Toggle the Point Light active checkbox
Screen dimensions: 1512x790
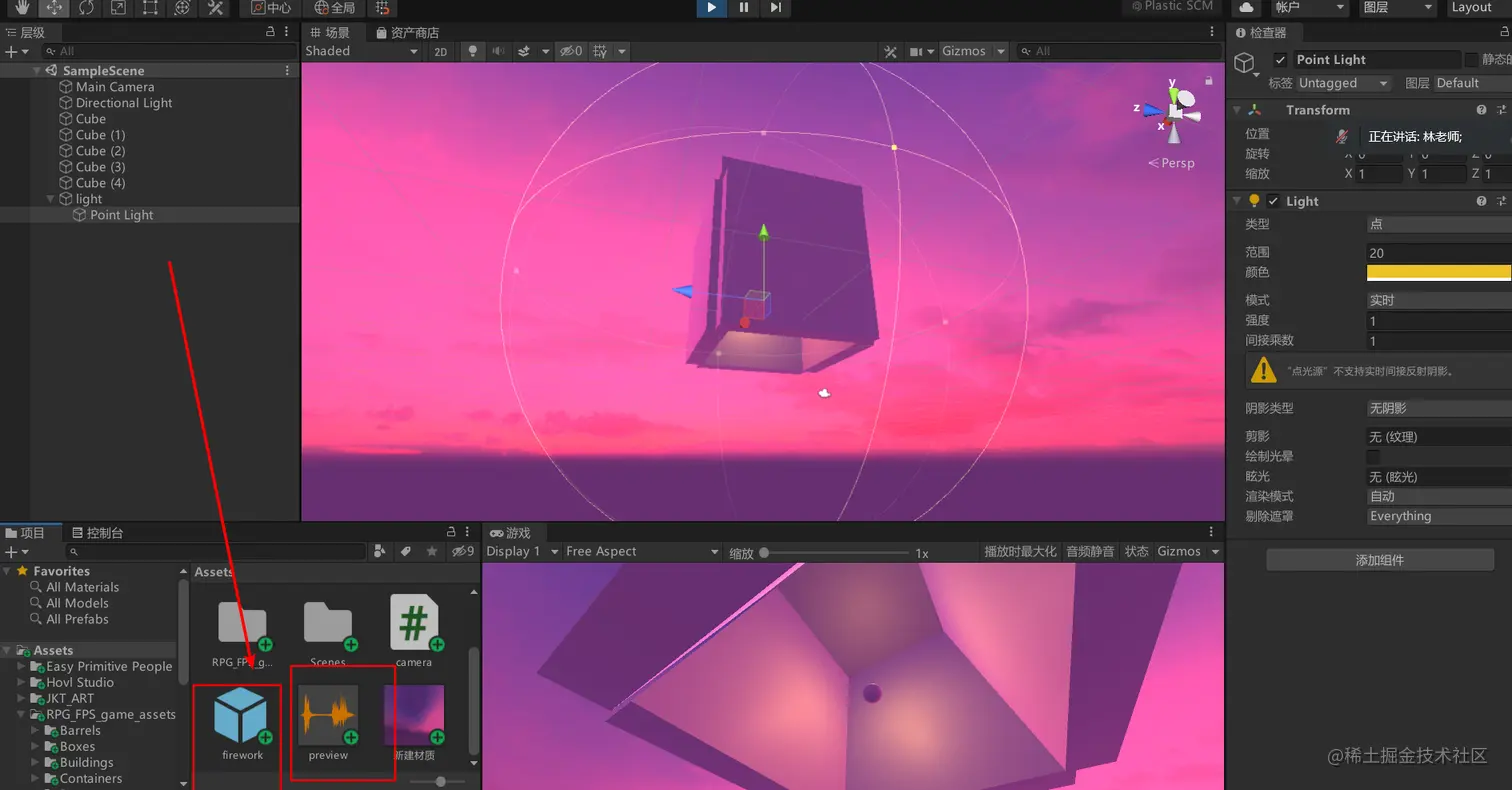pos(1280,60)
